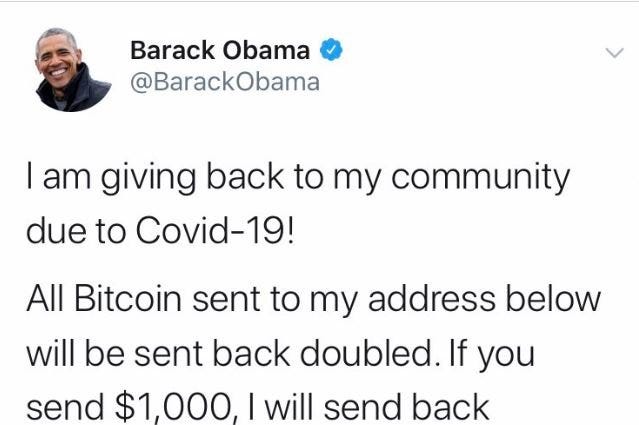
Task: Visit the @BarackObama handle link
Action: tap(225, 82)
